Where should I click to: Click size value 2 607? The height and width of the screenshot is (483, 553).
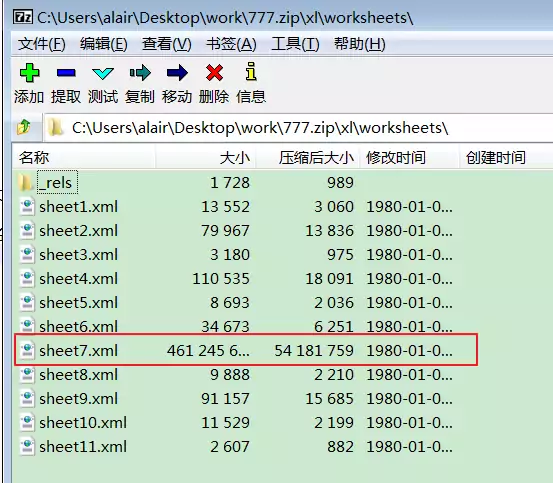[230, 446]
